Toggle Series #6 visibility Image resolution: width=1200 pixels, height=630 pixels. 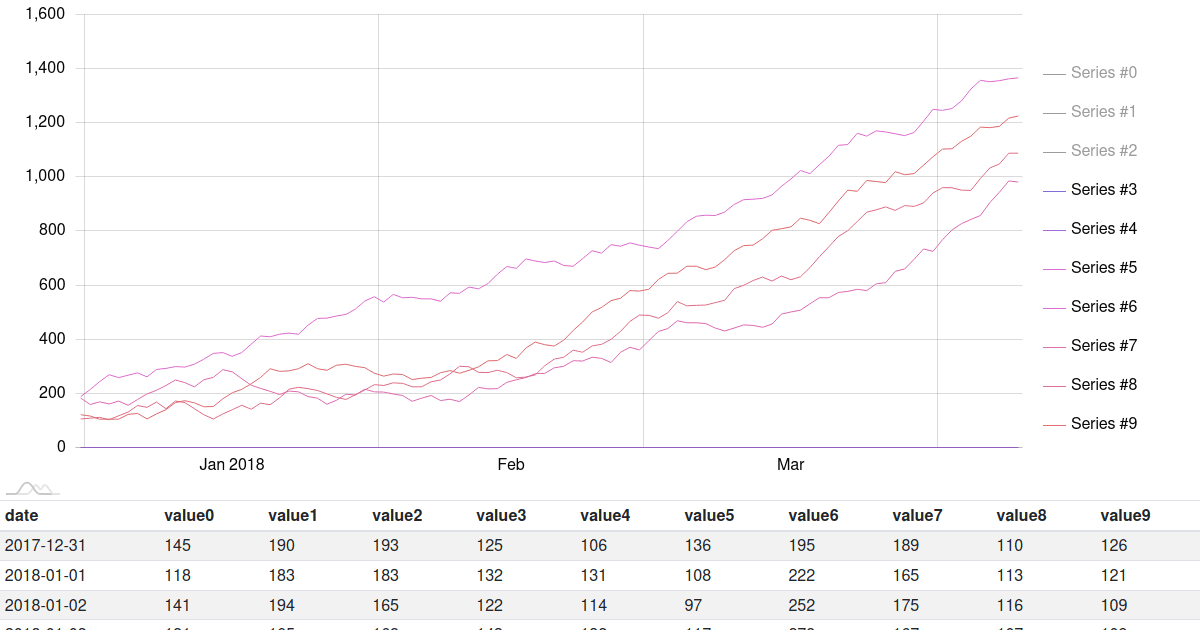[x=1100, y=306]
